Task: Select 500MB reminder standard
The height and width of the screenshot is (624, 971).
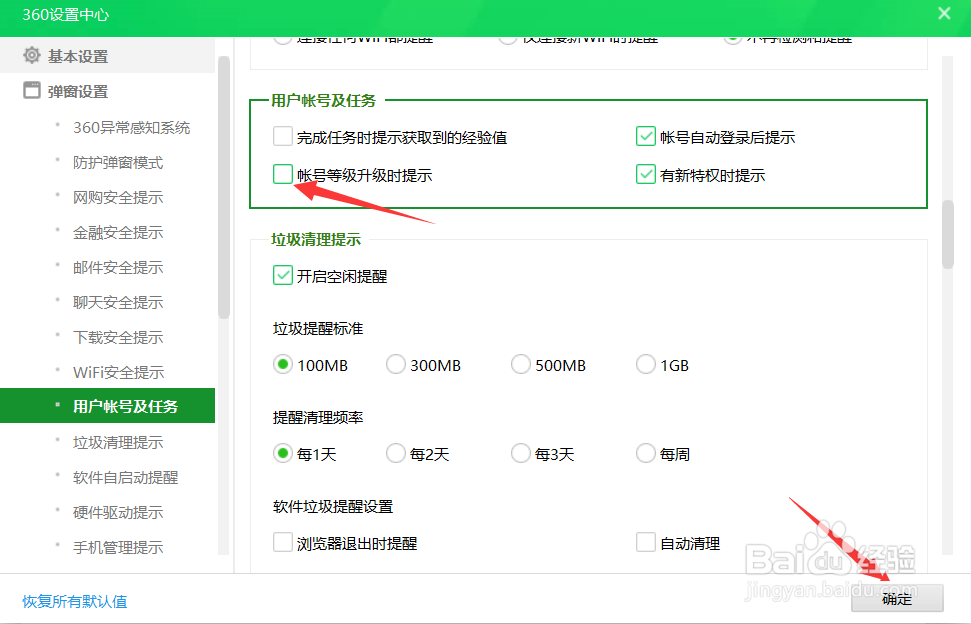Action: (520, 365)
